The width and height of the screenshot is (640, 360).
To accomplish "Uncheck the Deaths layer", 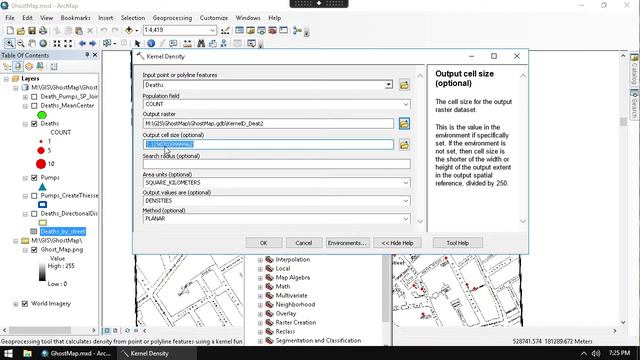I will [x=34, y=124].
